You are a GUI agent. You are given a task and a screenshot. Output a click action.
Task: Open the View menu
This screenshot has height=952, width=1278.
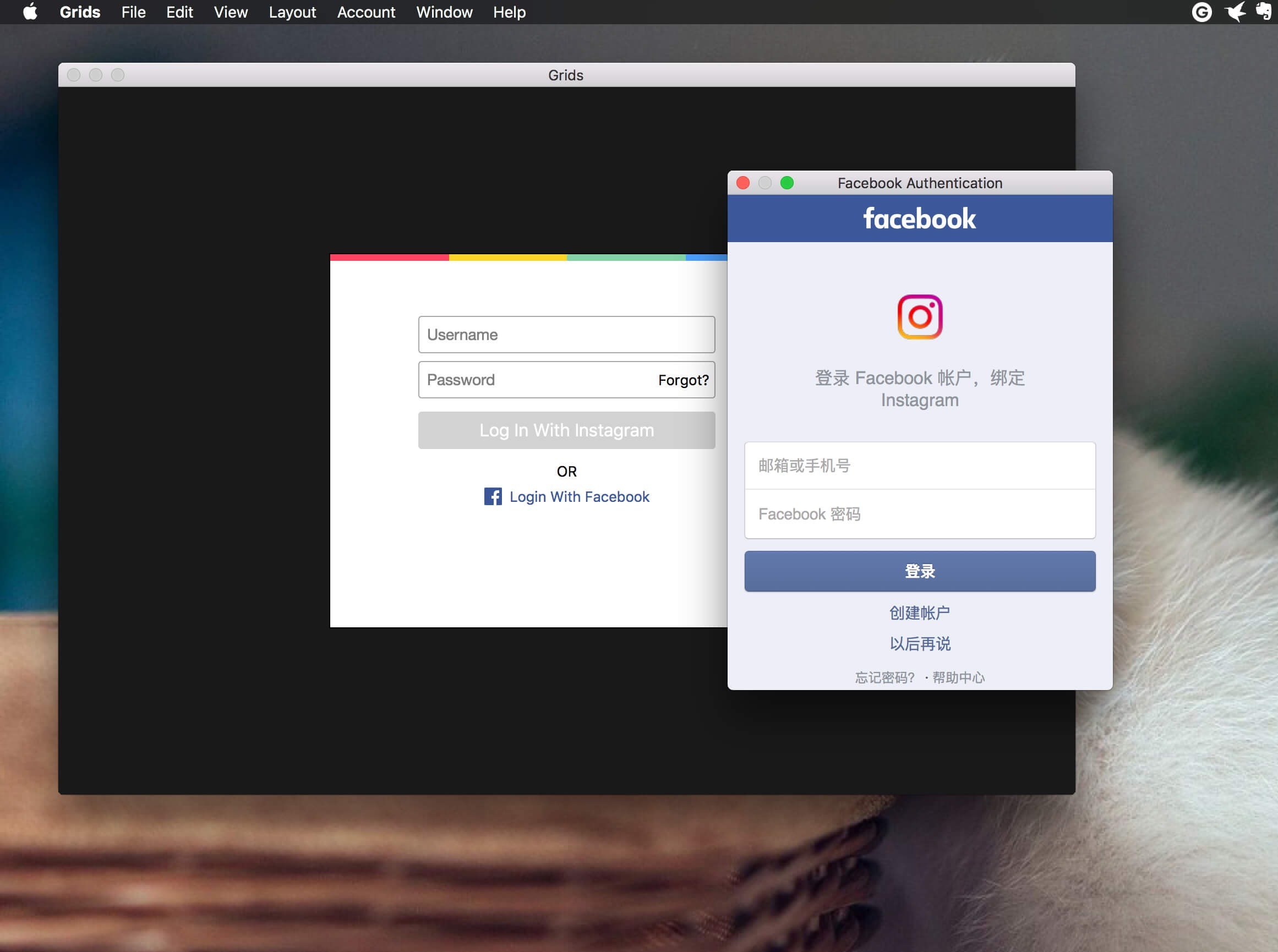point(231,12)
